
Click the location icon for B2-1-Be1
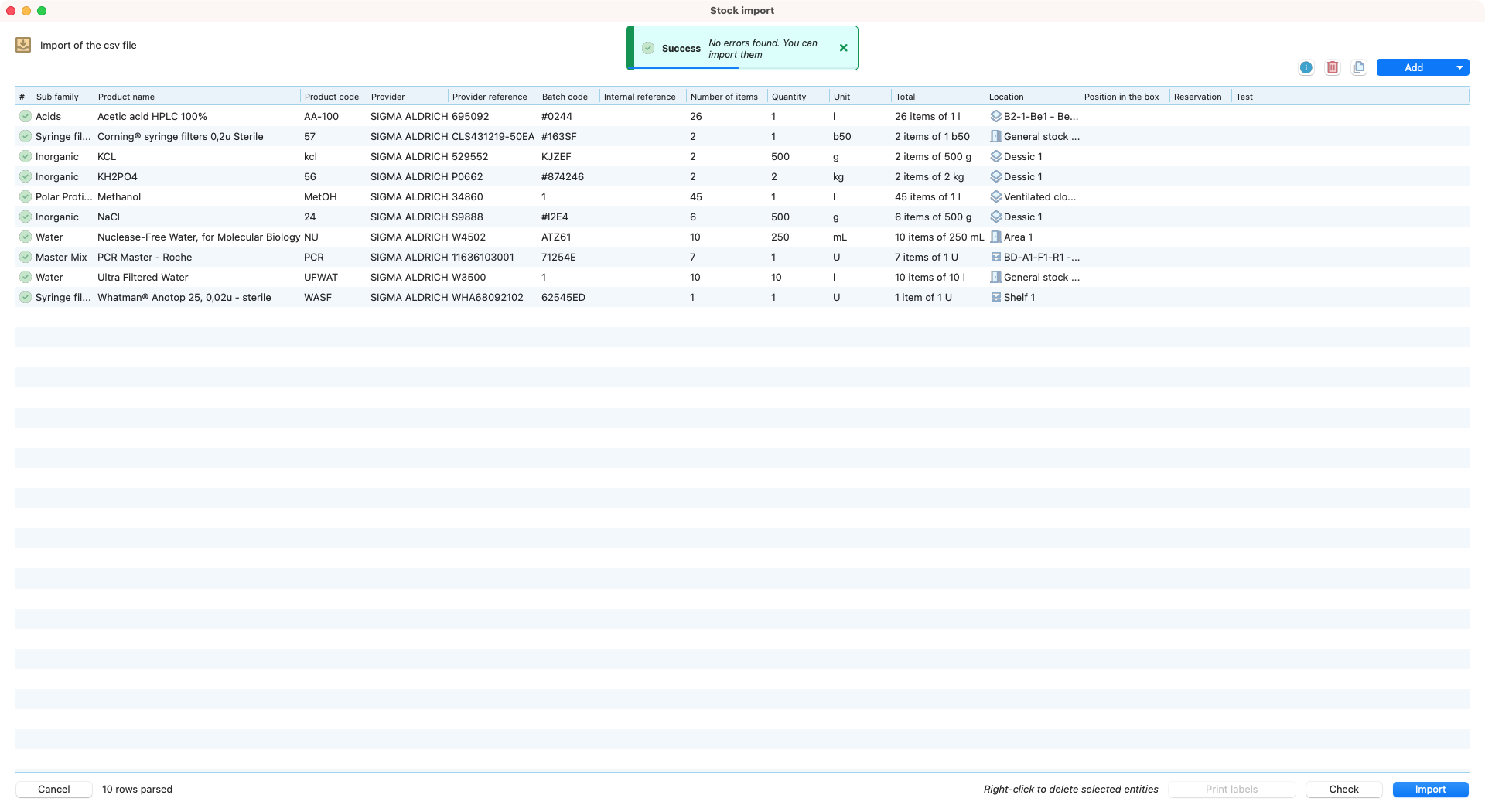click(x=996, y=116)
